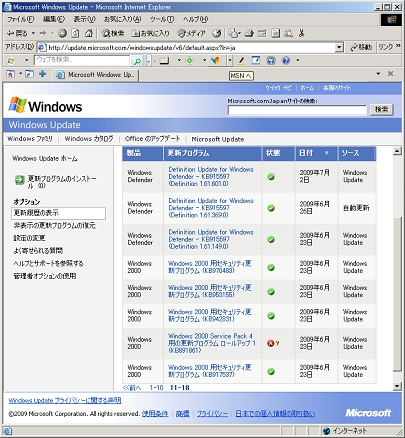Click the 検索 button beside Microsoft.com search

pyautogui.click(x=381, y=109)
